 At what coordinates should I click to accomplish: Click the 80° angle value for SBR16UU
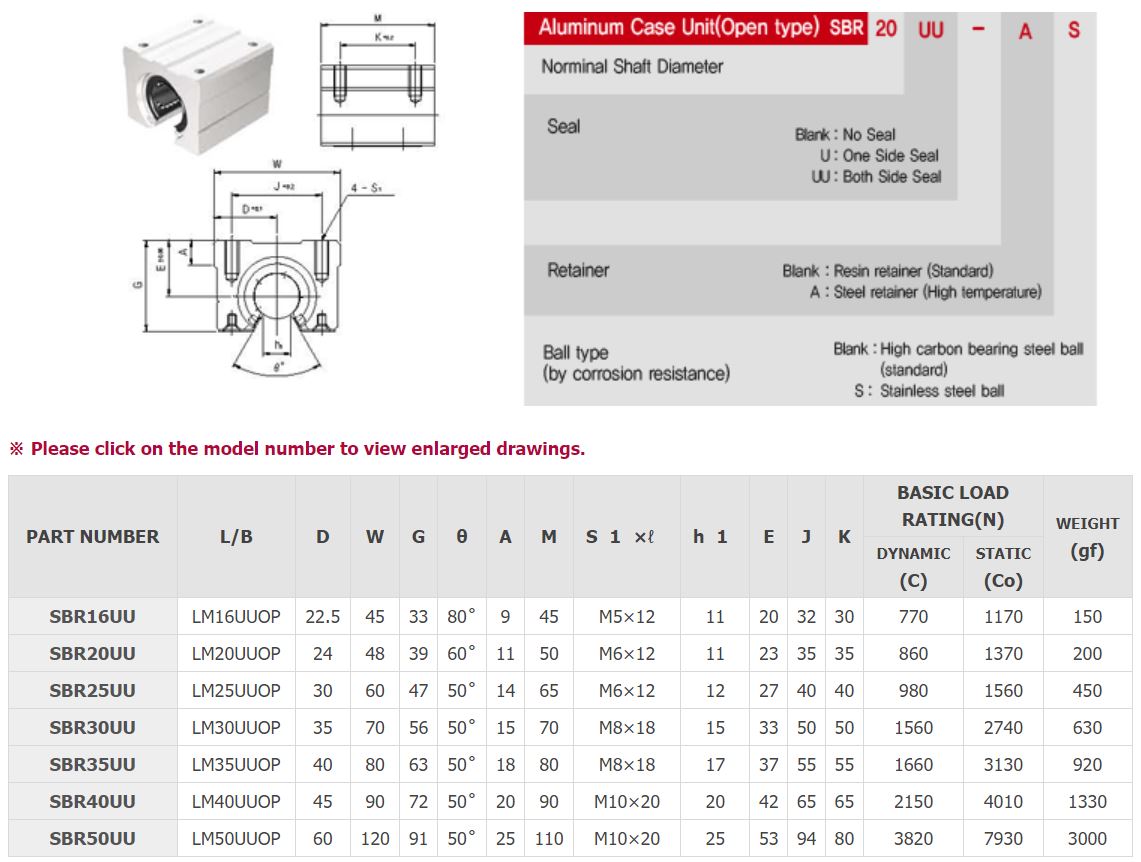(461, 617)
